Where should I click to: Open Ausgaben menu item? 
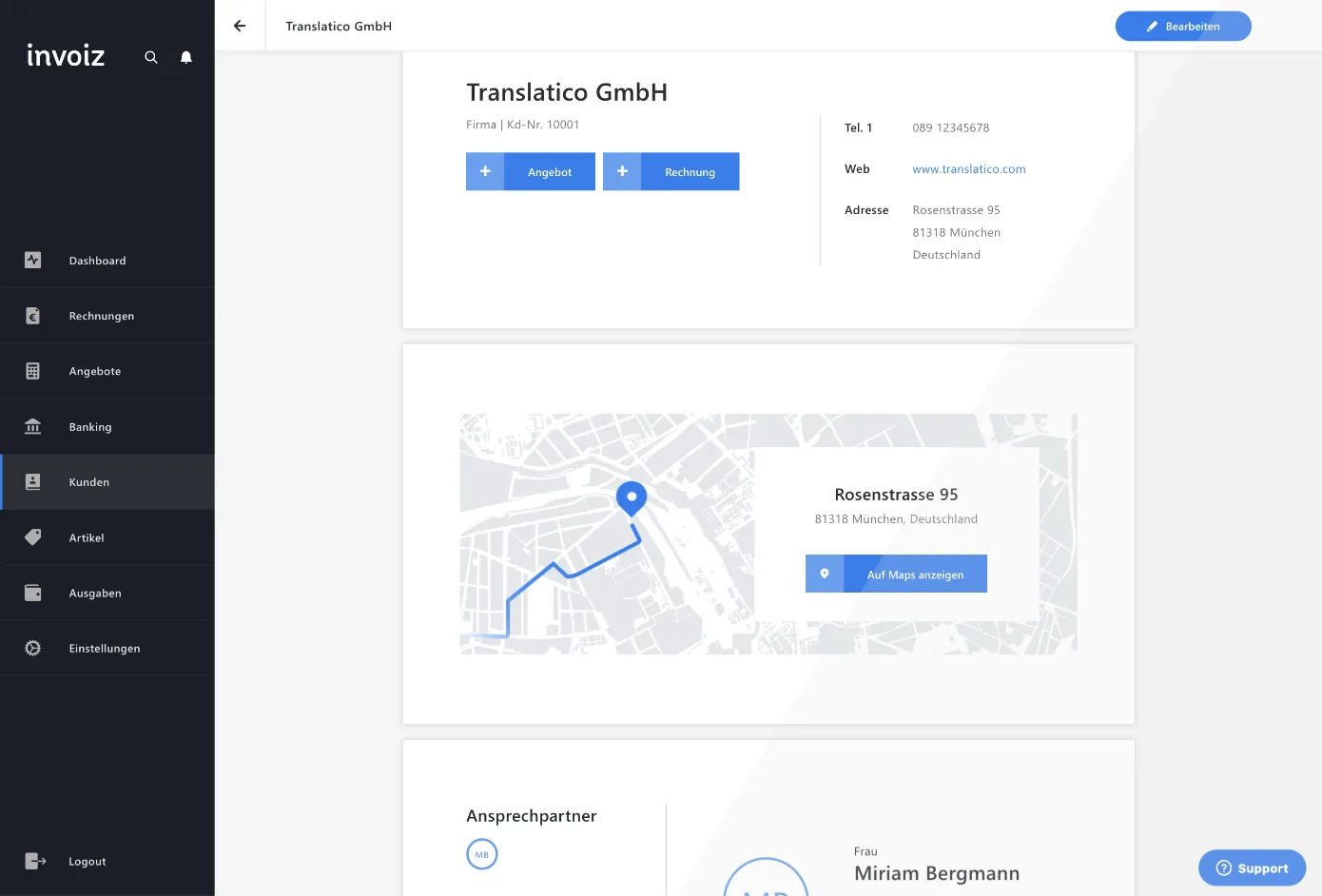coord(107,593)
